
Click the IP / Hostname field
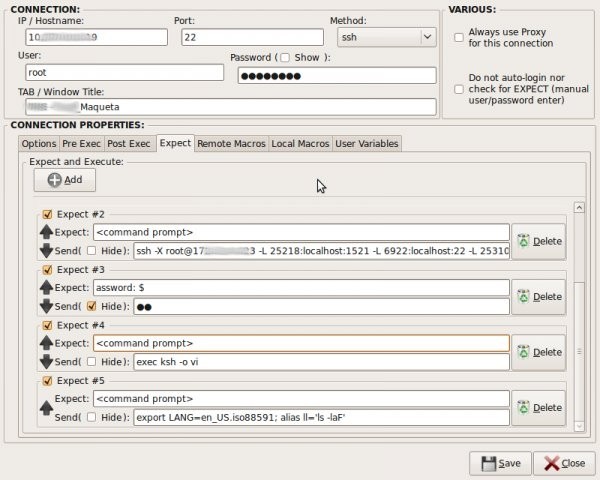coord(96,37)
